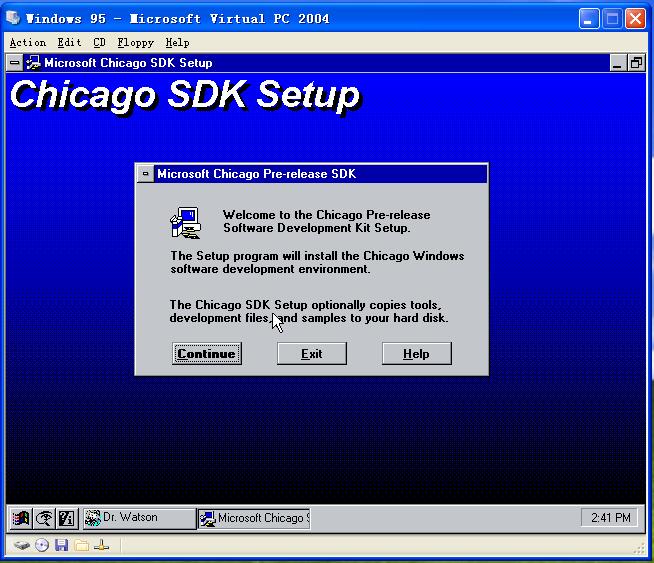
Task: Click the shared folder status icon
Action: click(x=82, y=545)
